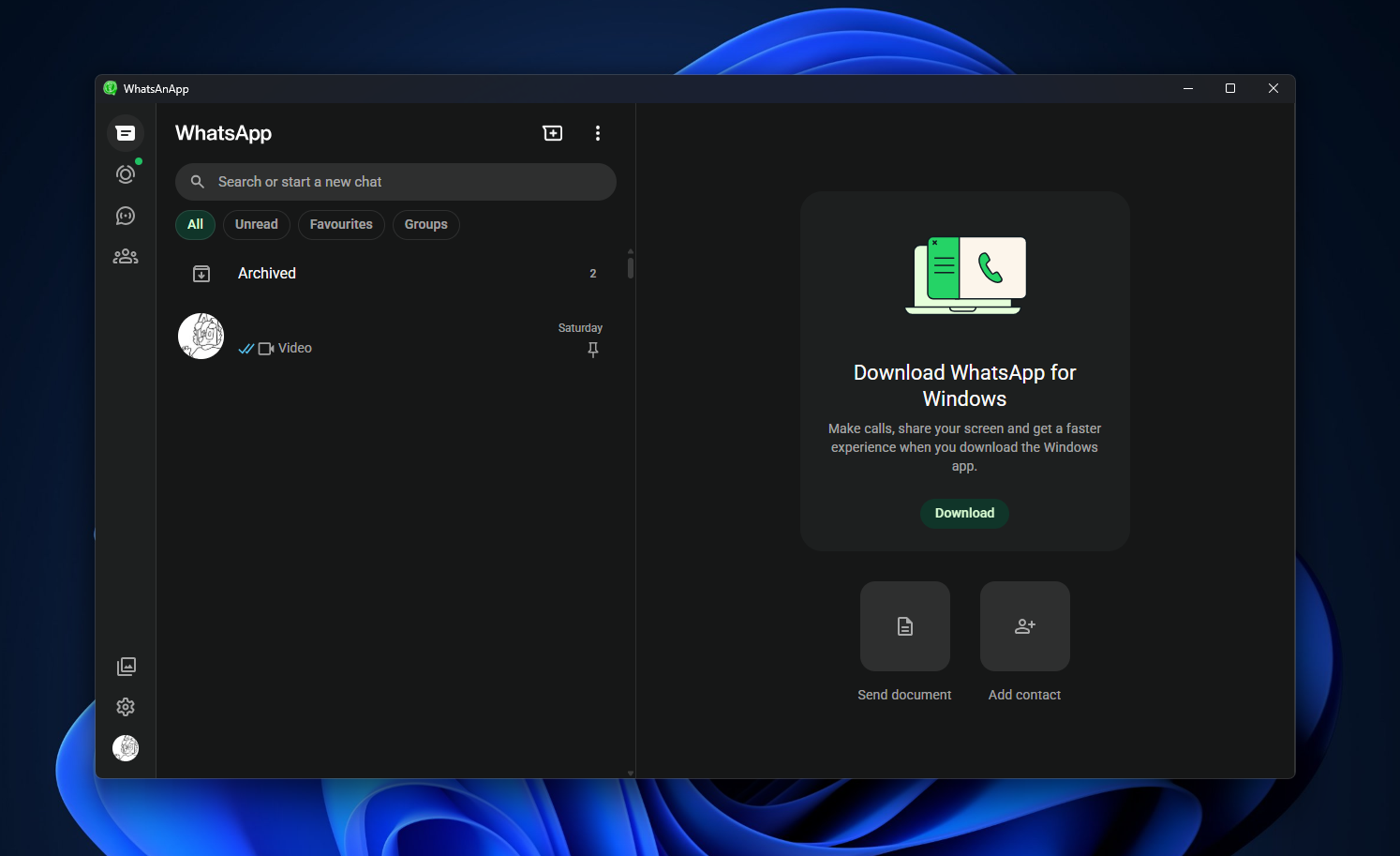The image size is (1400, 856).
Task: Click the pin icon on the Saturday chat
Action: [x=593, y=350]
